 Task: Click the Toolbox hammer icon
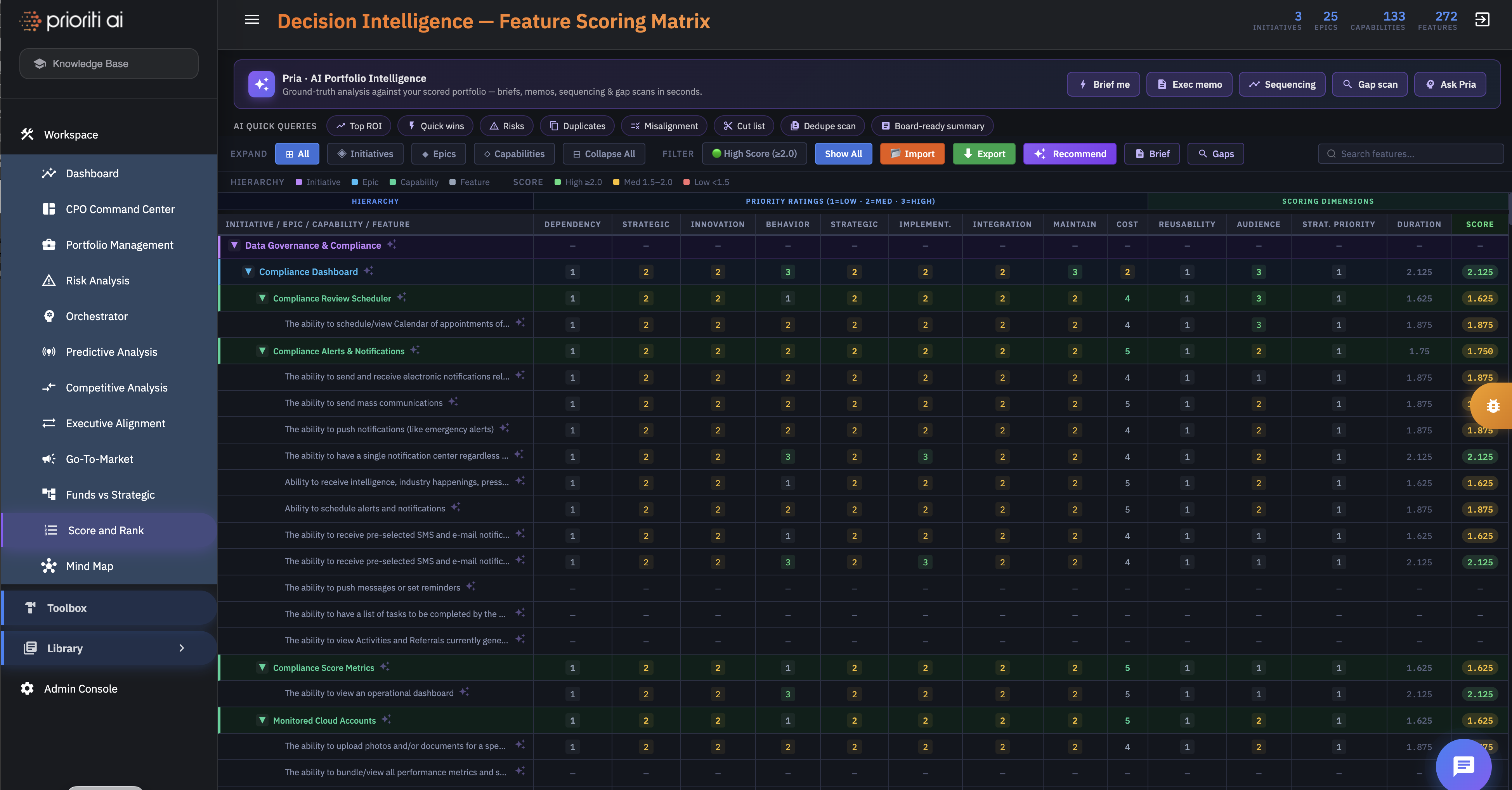(30, 608)
